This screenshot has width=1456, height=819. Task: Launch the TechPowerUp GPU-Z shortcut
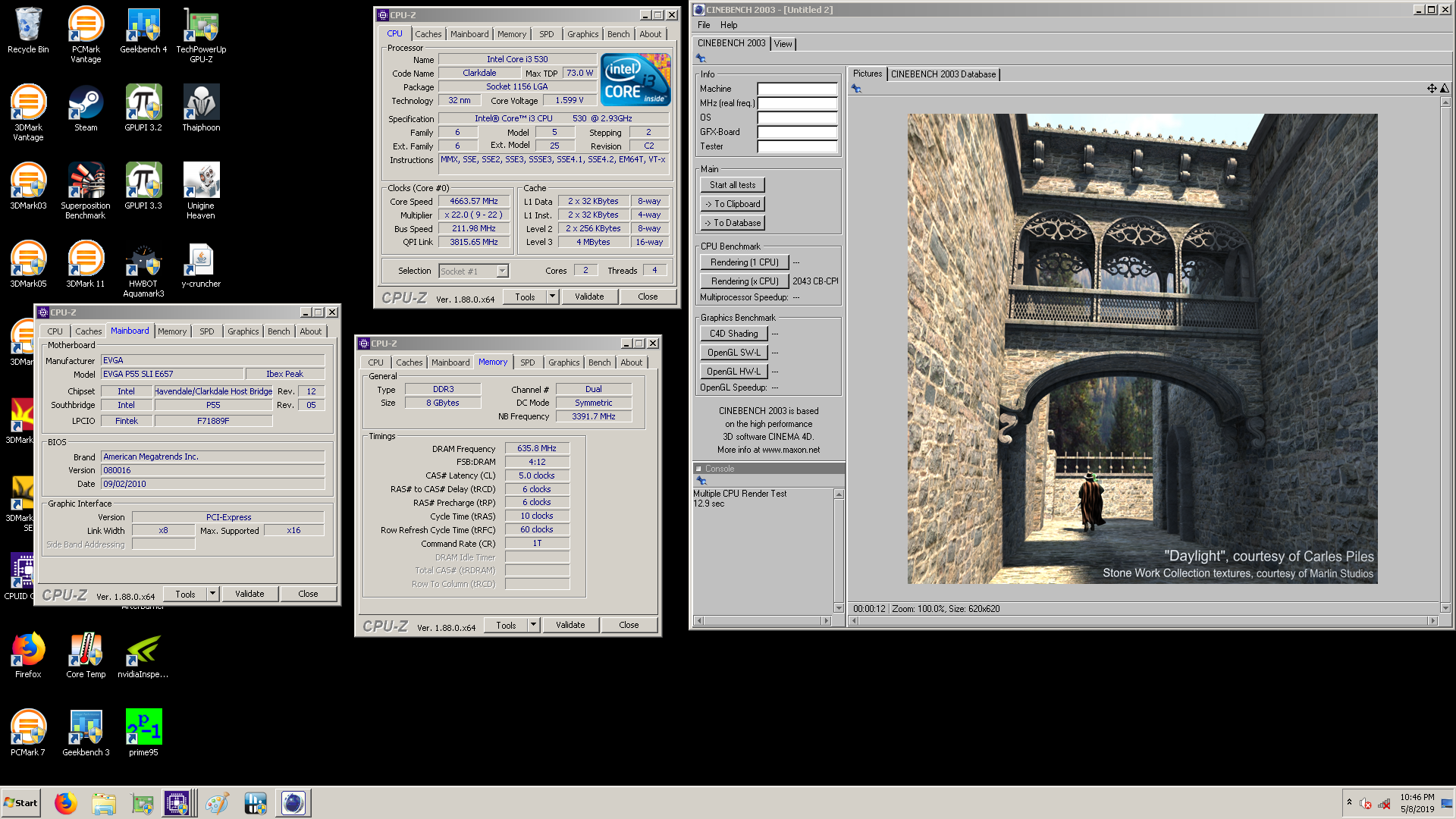pos(201,34)
